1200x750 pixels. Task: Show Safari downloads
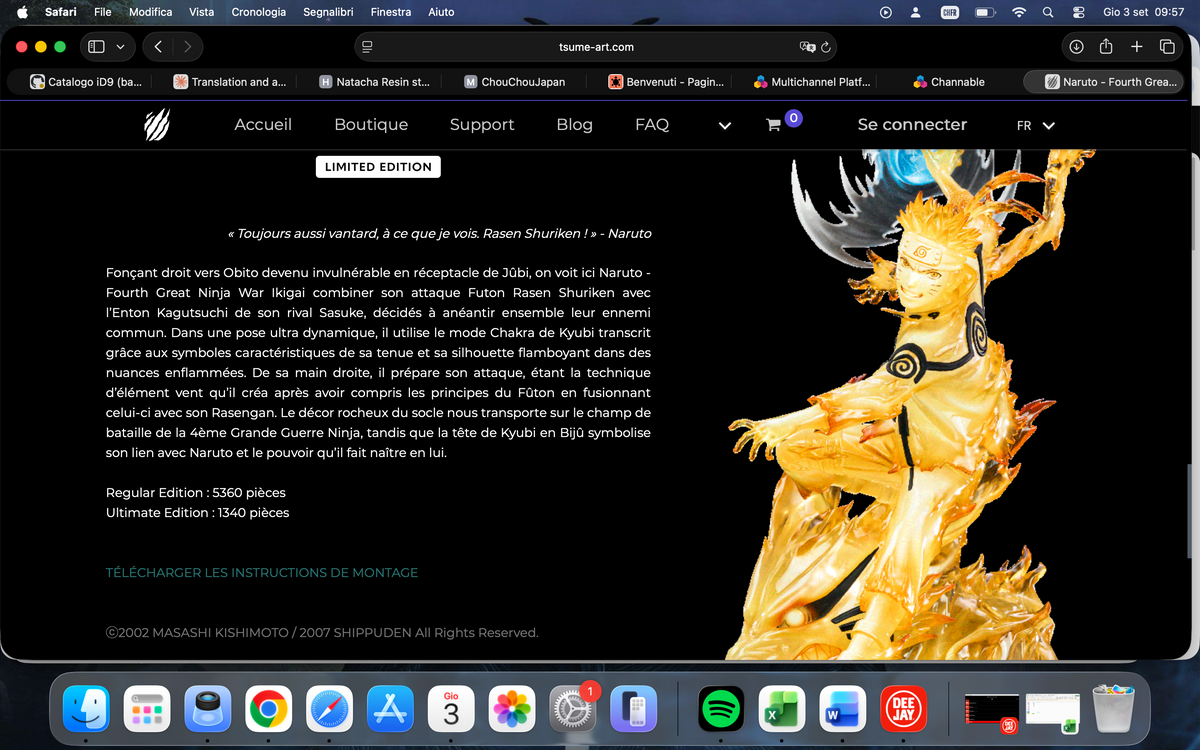[x=1076, y=46]
